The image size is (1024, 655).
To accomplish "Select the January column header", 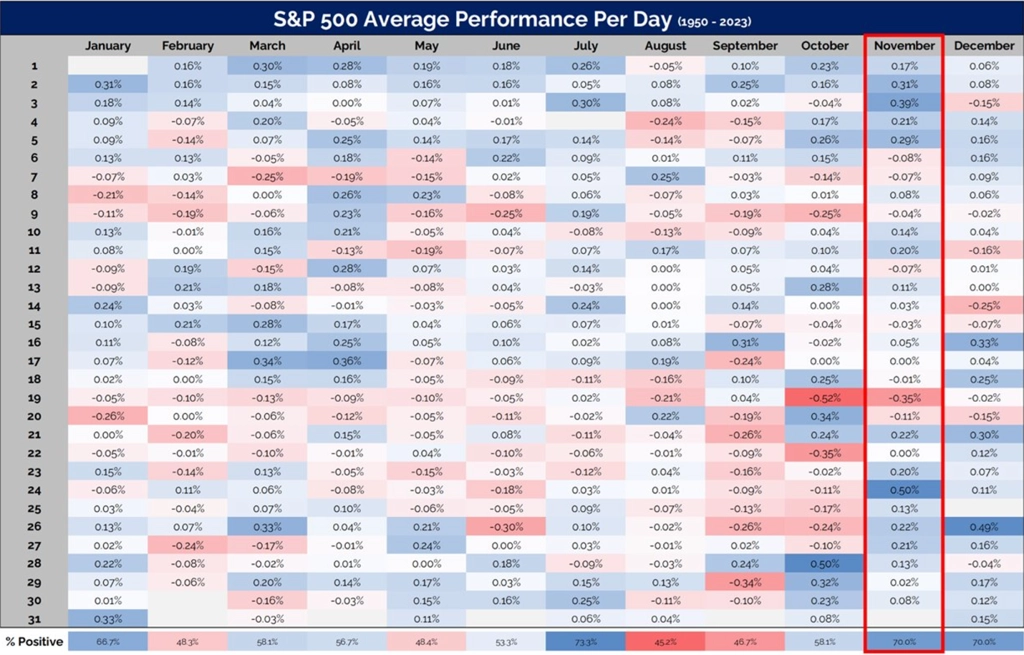I will pyautogui.click(x=108, y=46).
